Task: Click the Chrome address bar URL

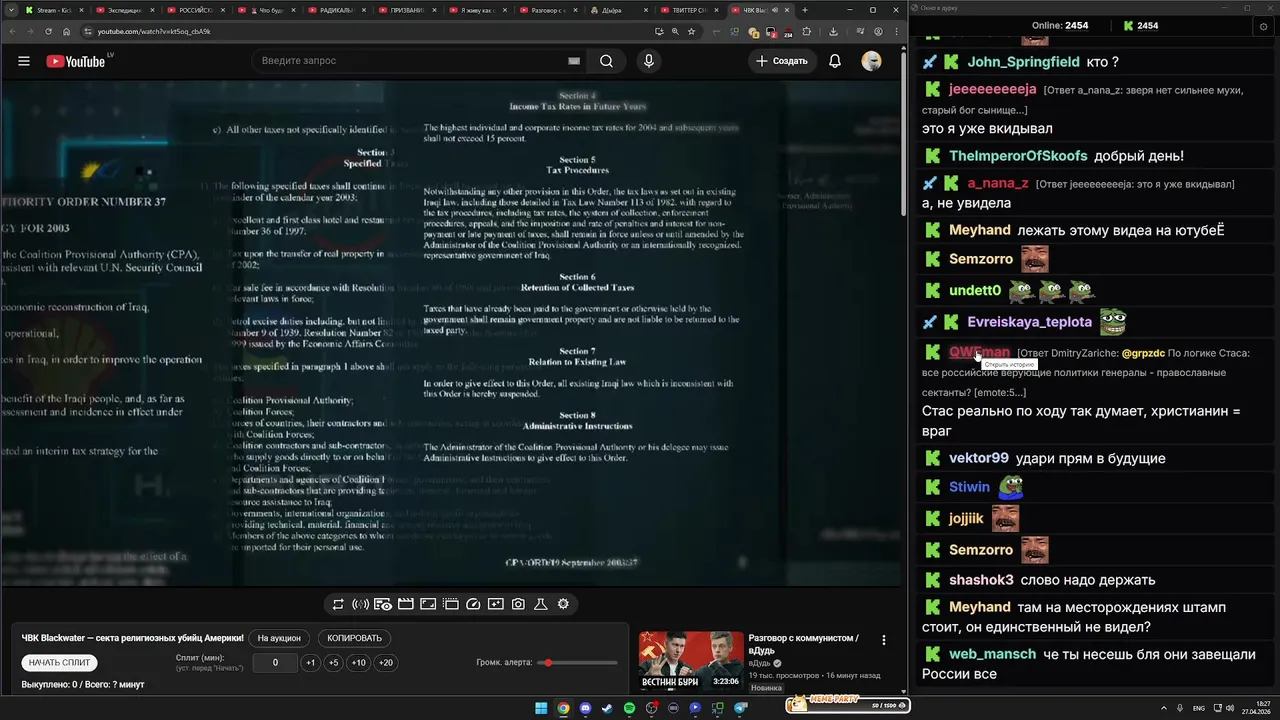Action: click(154, 31)
